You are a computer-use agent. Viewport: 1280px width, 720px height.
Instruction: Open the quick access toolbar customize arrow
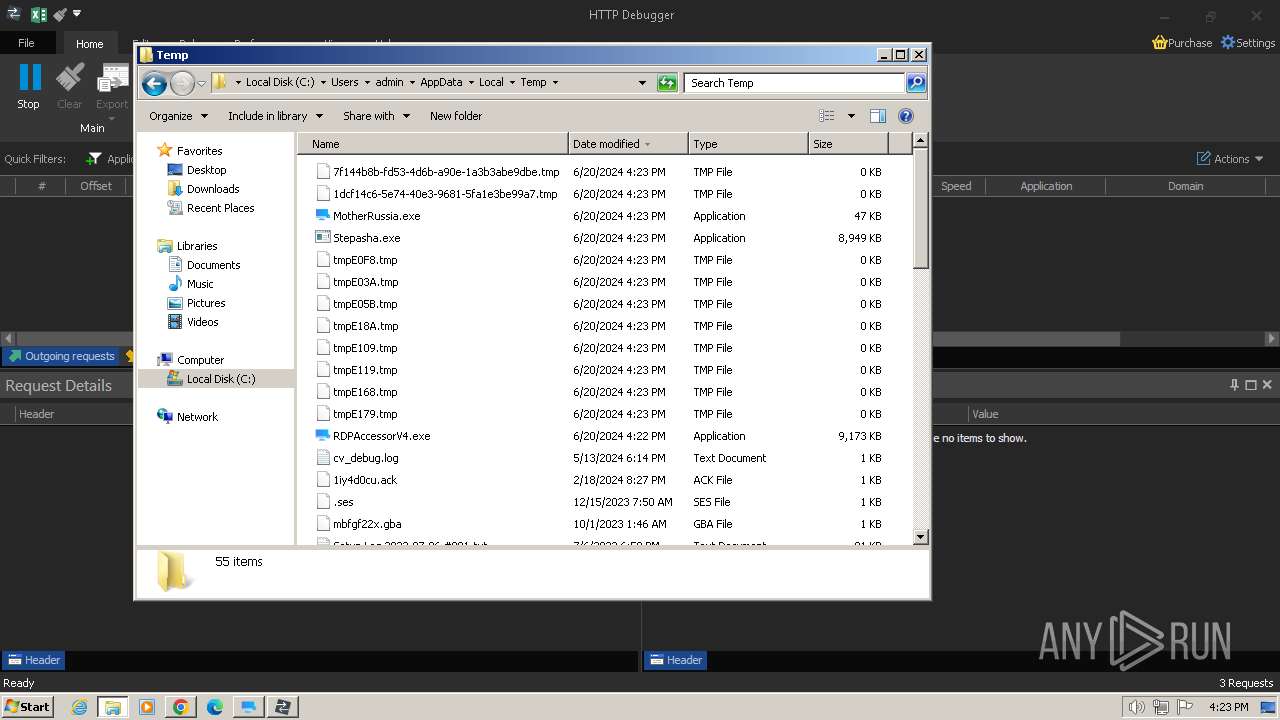click(77, 14)
